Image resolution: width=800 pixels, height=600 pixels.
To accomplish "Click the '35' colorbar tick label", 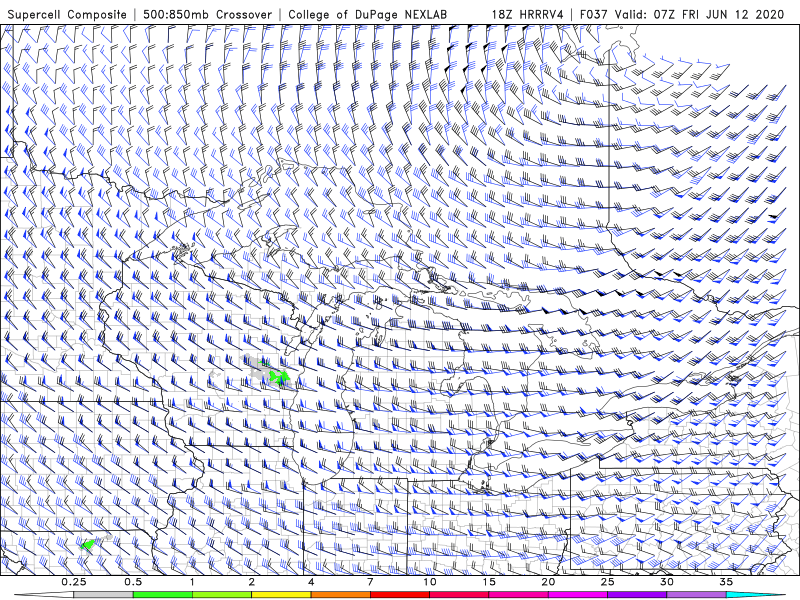I will tap(726, 582).
